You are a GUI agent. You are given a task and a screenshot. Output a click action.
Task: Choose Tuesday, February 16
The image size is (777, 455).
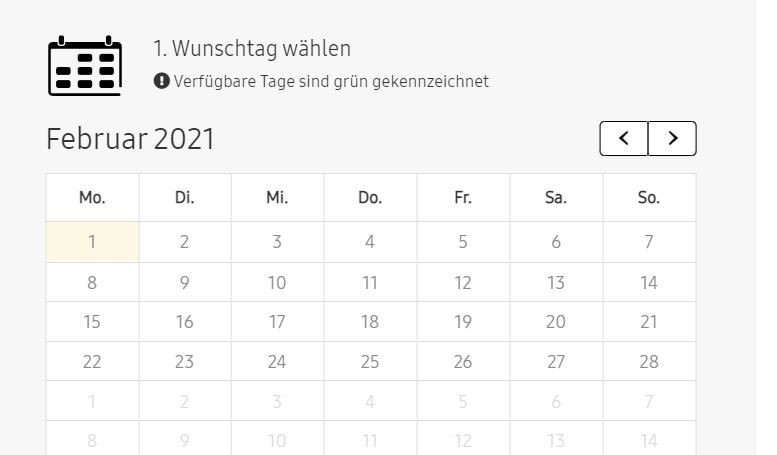point(184,322)
